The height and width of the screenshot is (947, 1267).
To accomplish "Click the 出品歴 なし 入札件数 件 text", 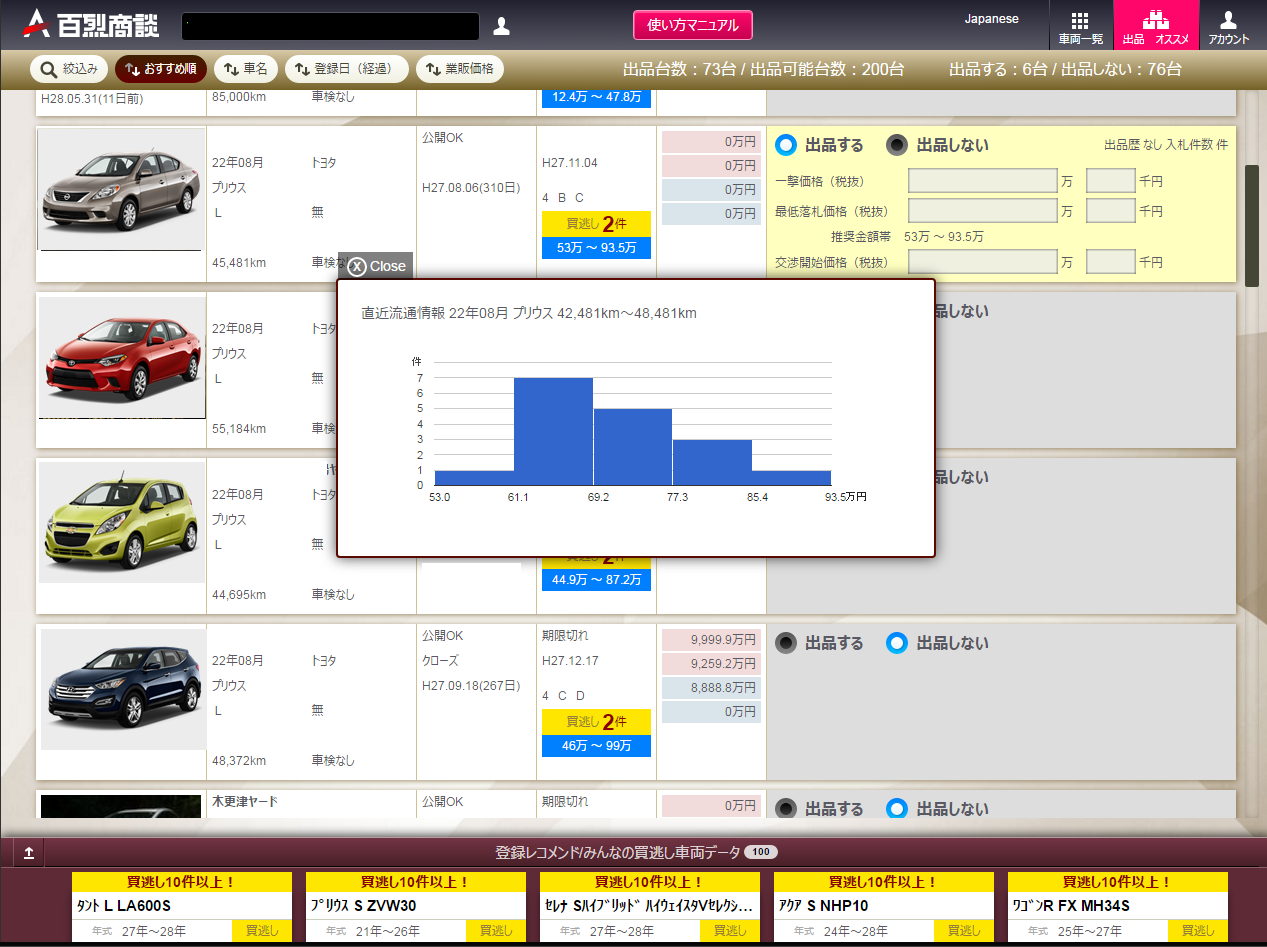I will click(x=1166, y=145).
